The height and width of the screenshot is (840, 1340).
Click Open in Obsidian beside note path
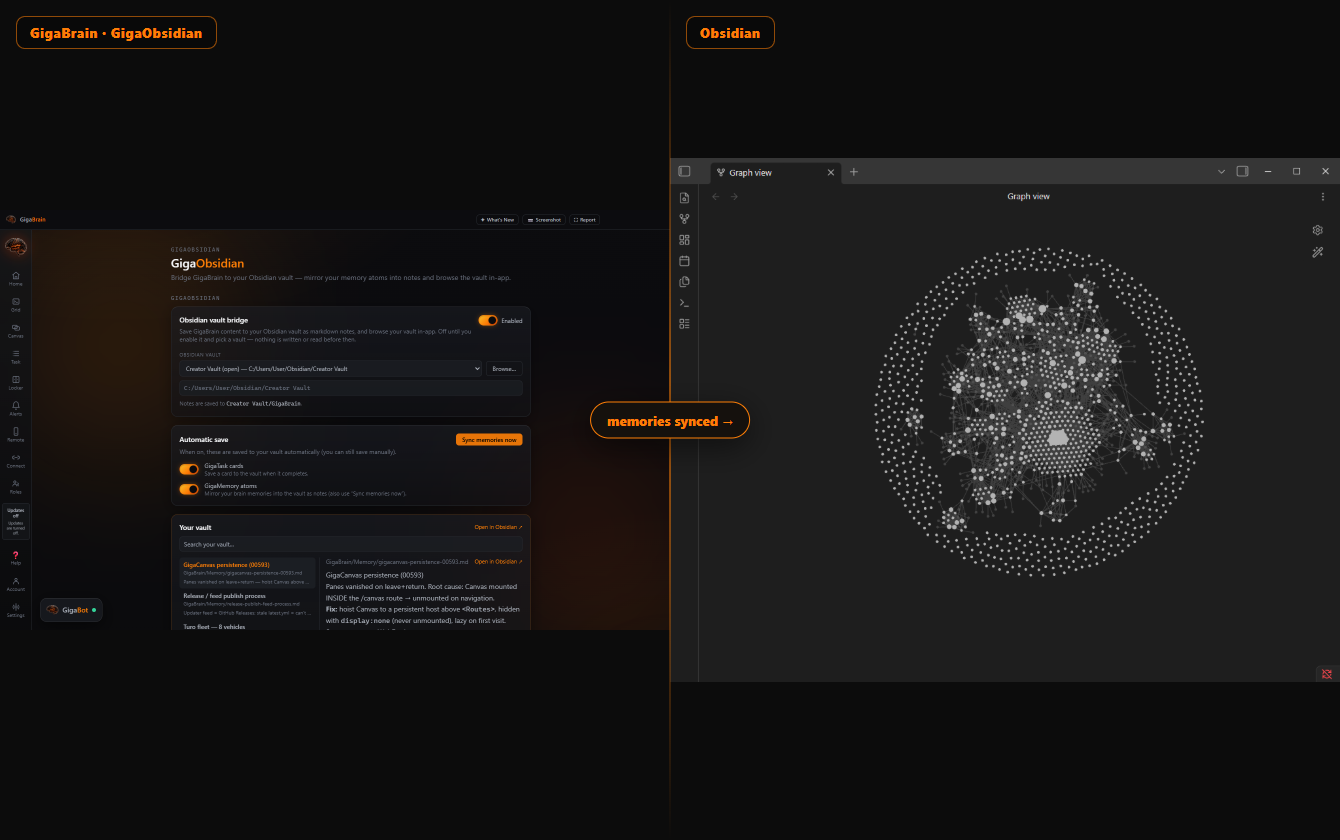[x=498, y=562]
